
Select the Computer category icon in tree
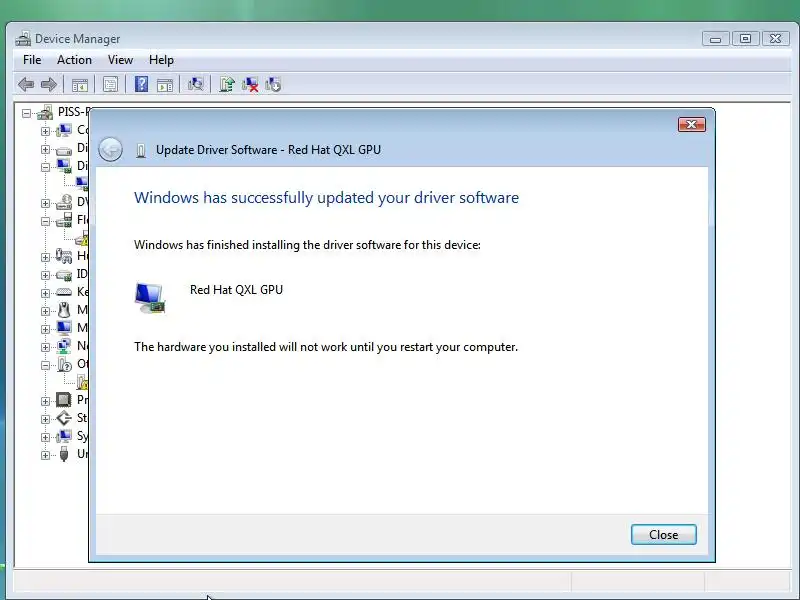click(64, 131)
